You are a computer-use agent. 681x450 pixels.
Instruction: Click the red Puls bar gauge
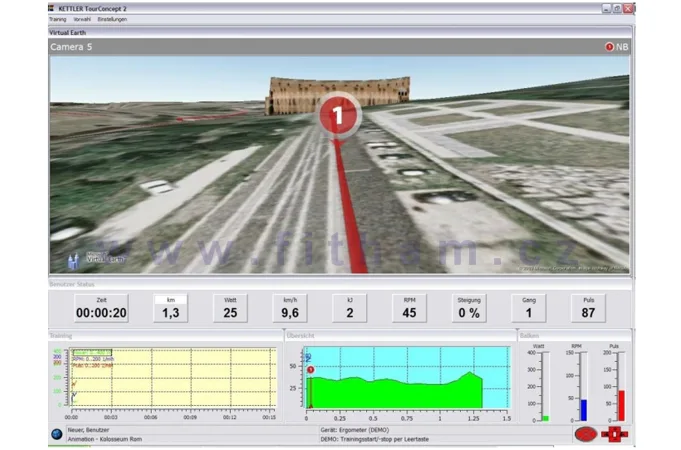pos(621,404)
